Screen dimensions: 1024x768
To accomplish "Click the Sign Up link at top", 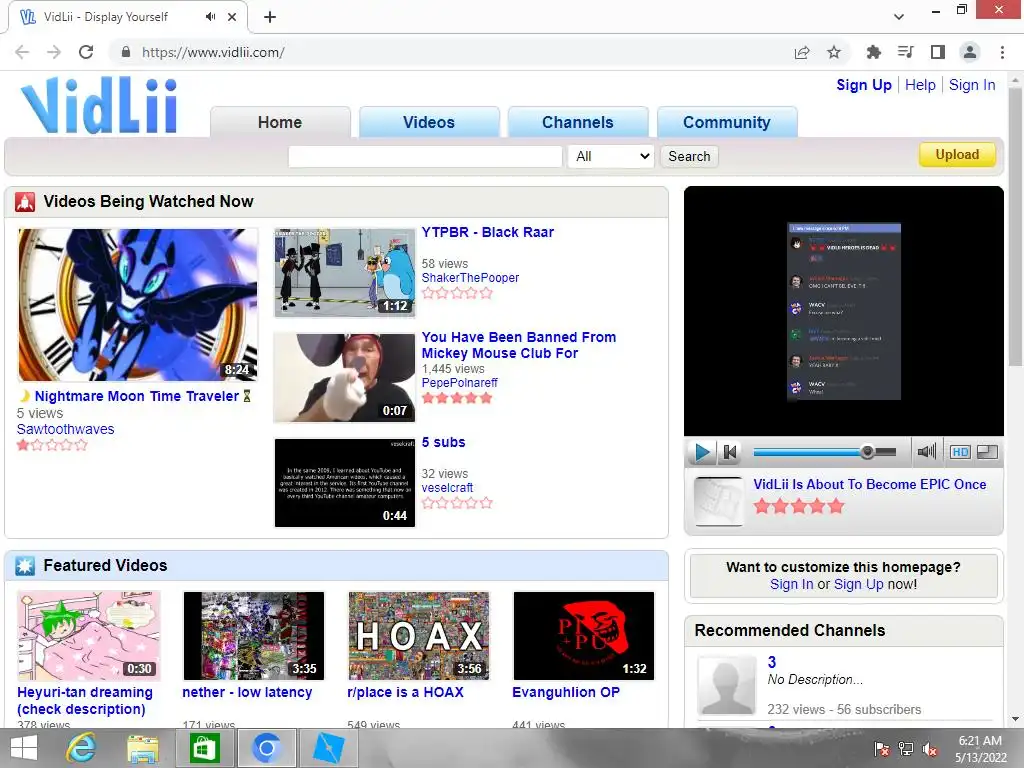I will (863, 85).
